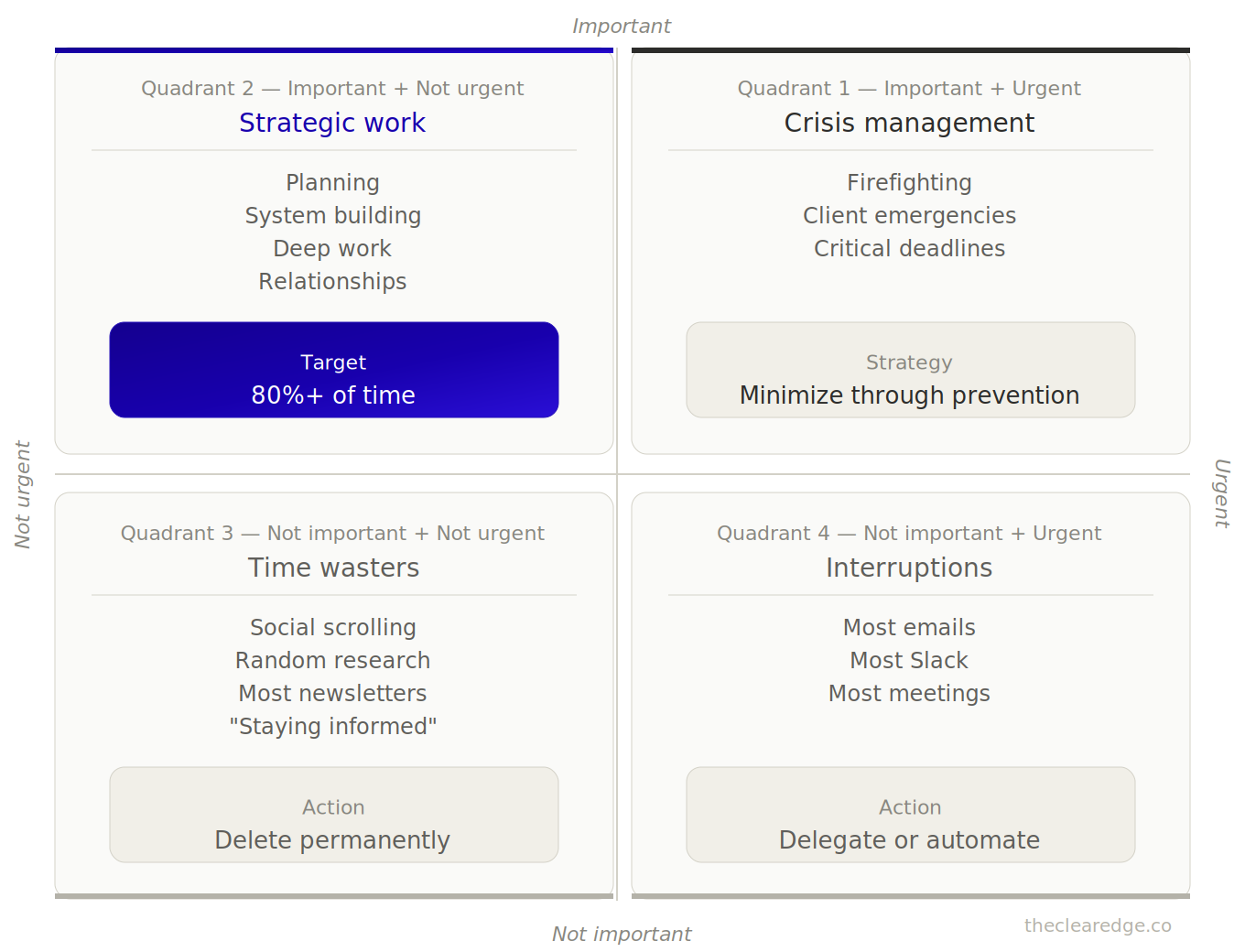Click the Most Slack item
Screen dimensions: 1245x952
[x=909, y=661]
